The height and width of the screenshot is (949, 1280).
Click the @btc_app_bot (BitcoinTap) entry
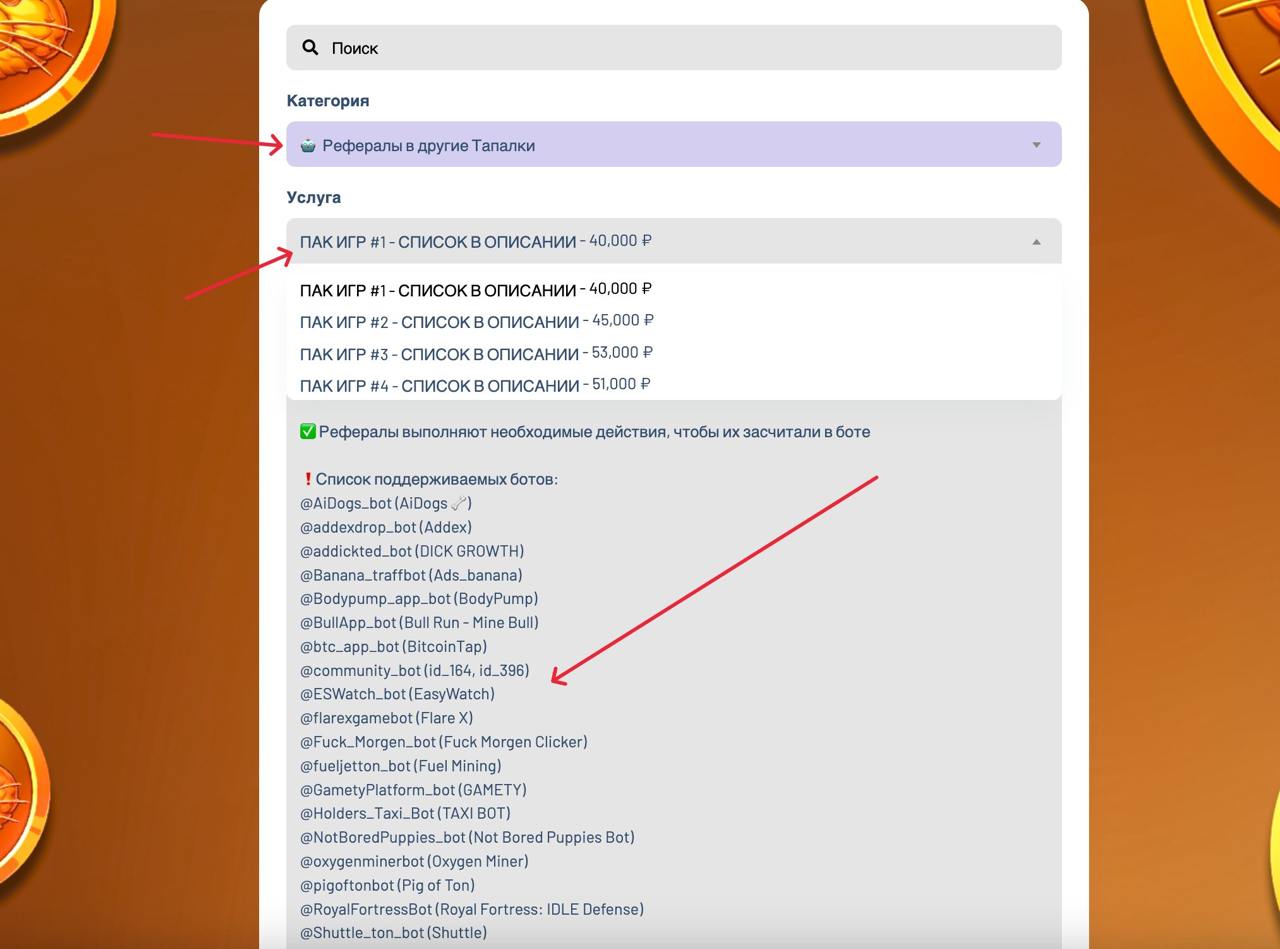coord(393,646)
